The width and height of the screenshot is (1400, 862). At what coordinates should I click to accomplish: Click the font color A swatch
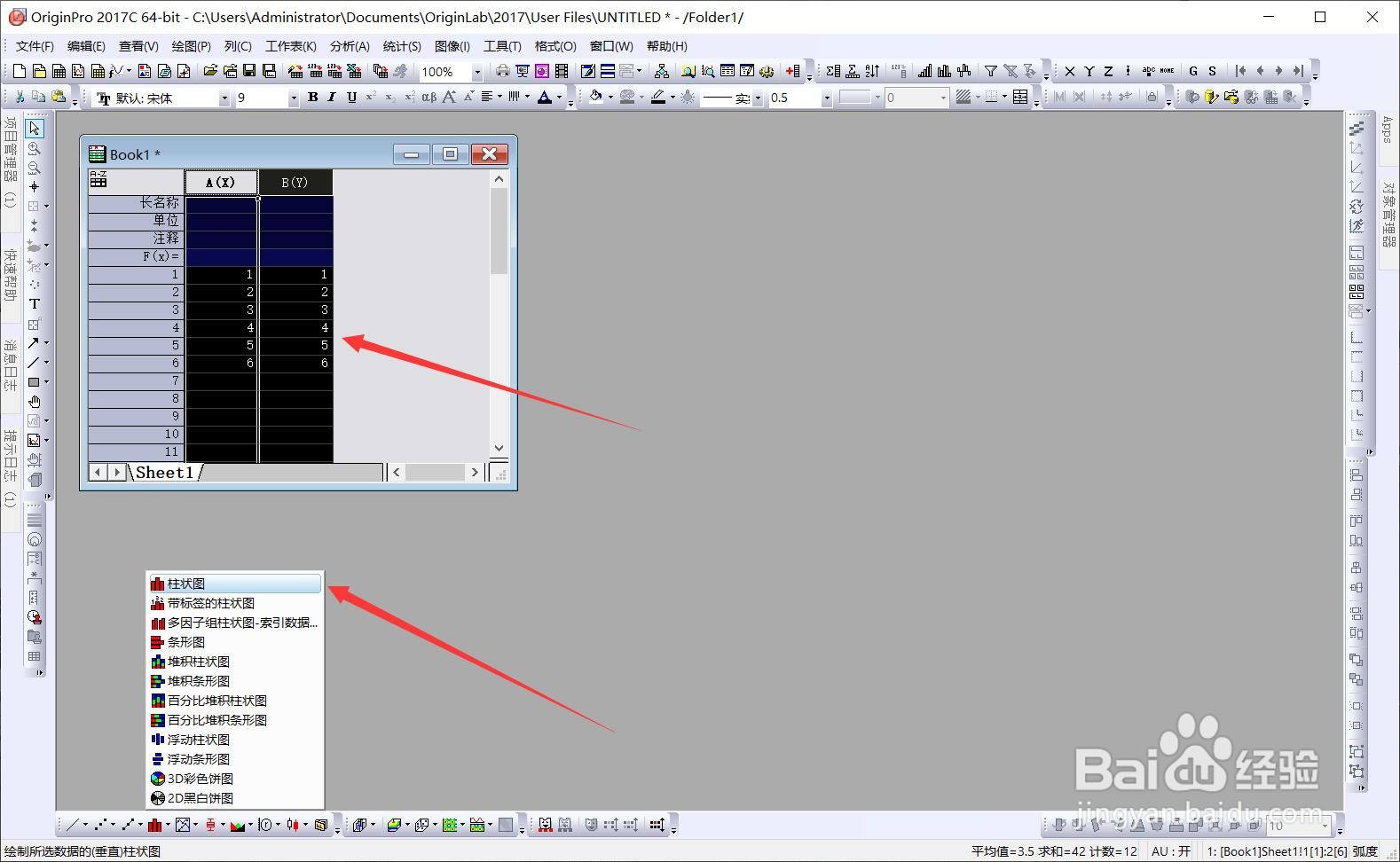click(545, 98)
